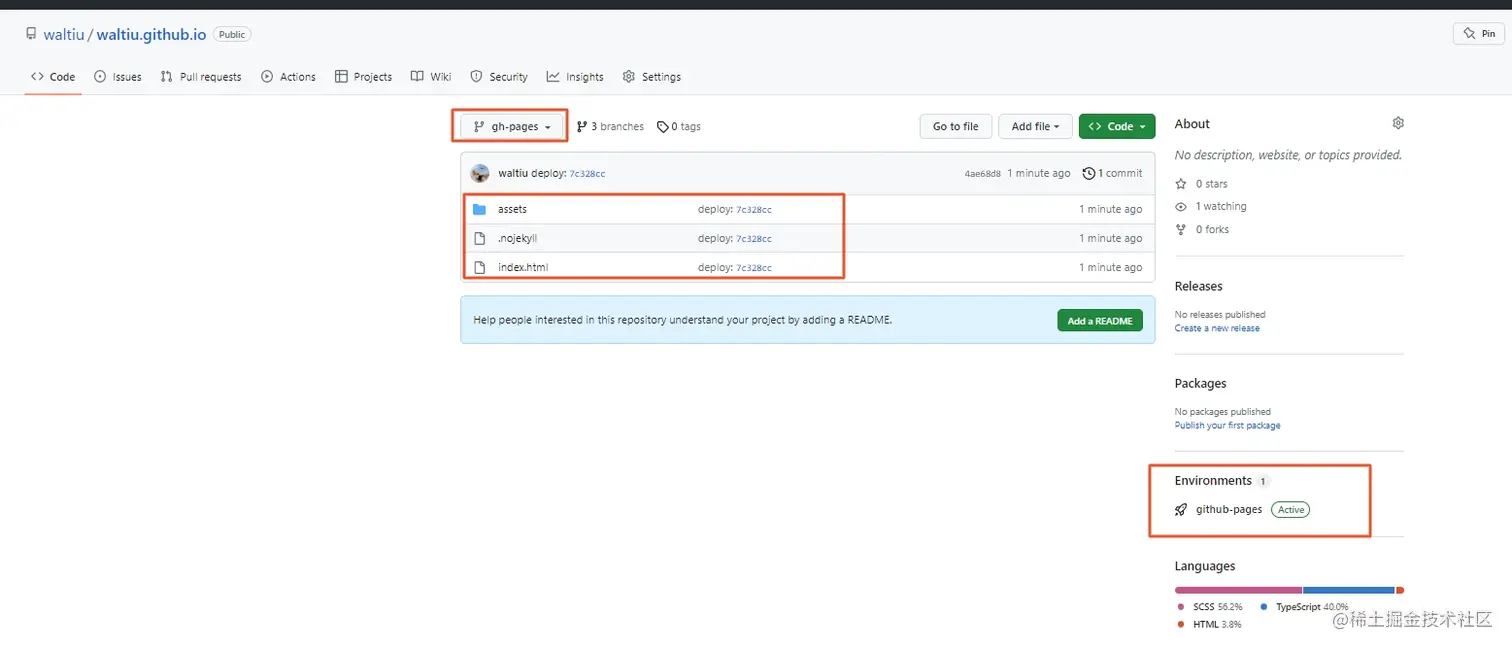Open the assets folder
This screenshot has height=649, width=1512.
click(512, 210)
